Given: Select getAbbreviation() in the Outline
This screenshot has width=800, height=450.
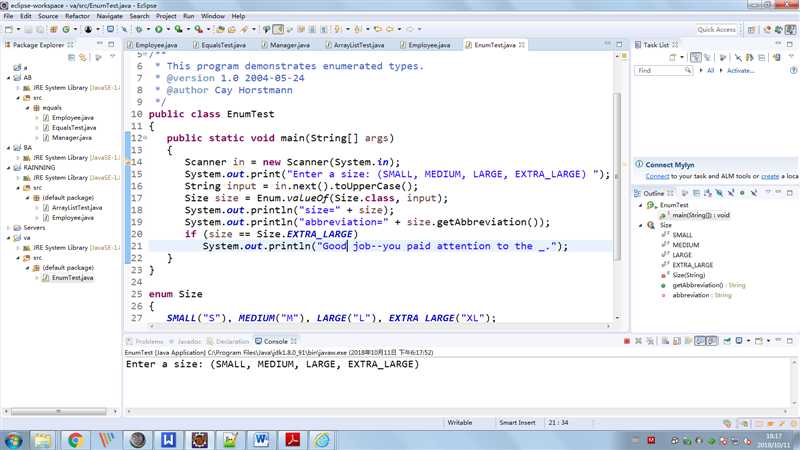Looking at the screenshot, I should click(x=697, y=285).
